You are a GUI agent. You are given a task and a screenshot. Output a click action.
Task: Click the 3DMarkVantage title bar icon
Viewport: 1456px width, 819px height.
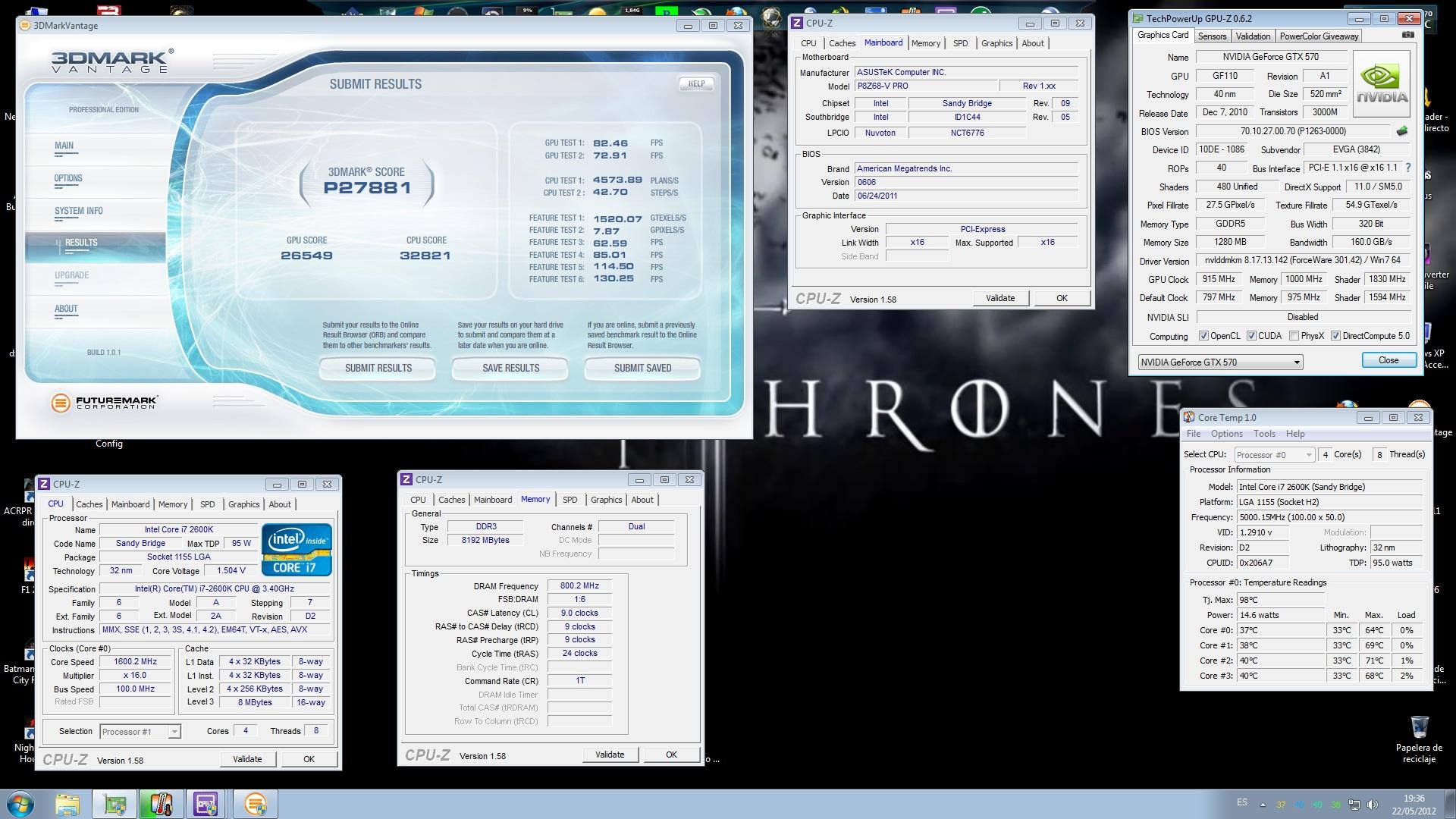click(x=24, y=25)
